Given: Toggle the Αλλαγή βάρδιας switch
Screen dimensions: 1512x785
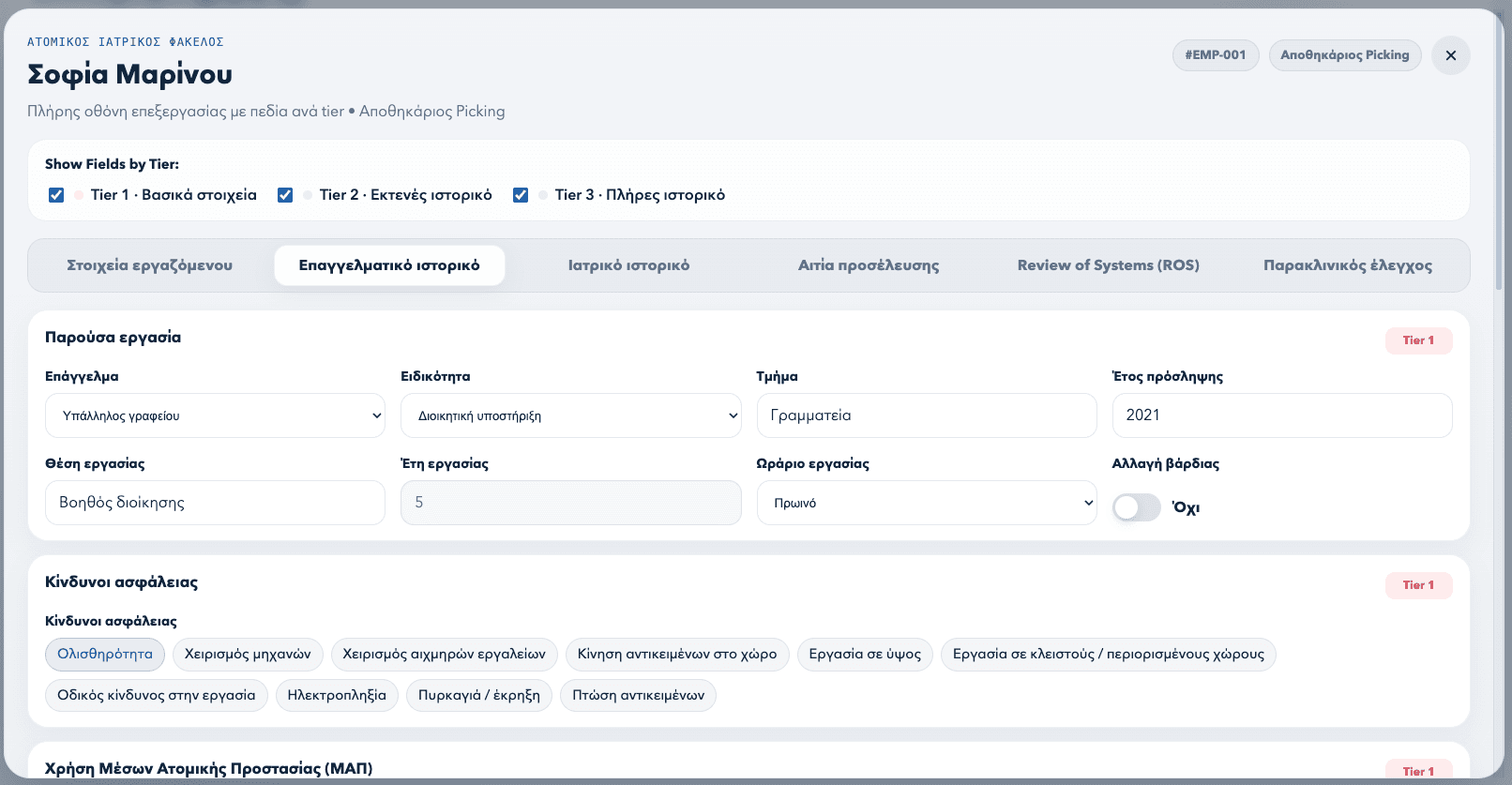Looking at the screenshot, I should tap(1136, 507).
